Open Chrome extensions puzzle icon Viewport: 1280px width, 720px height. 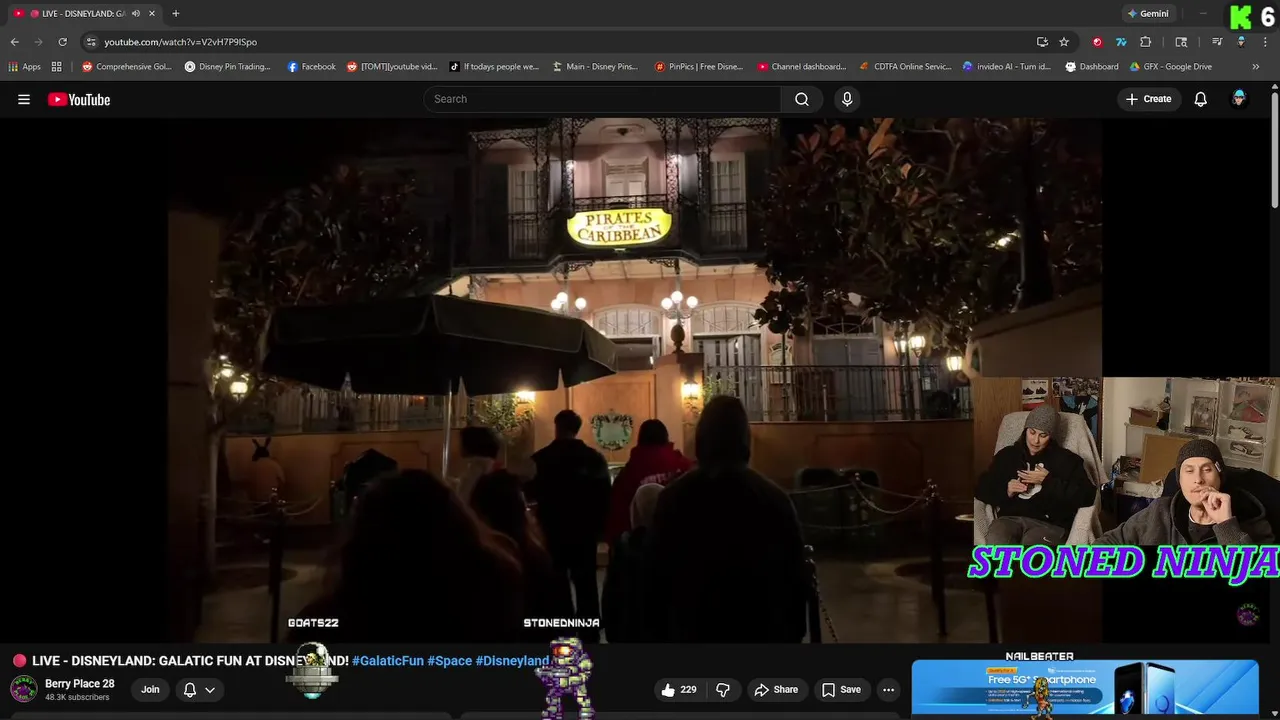coord(1146,42)
